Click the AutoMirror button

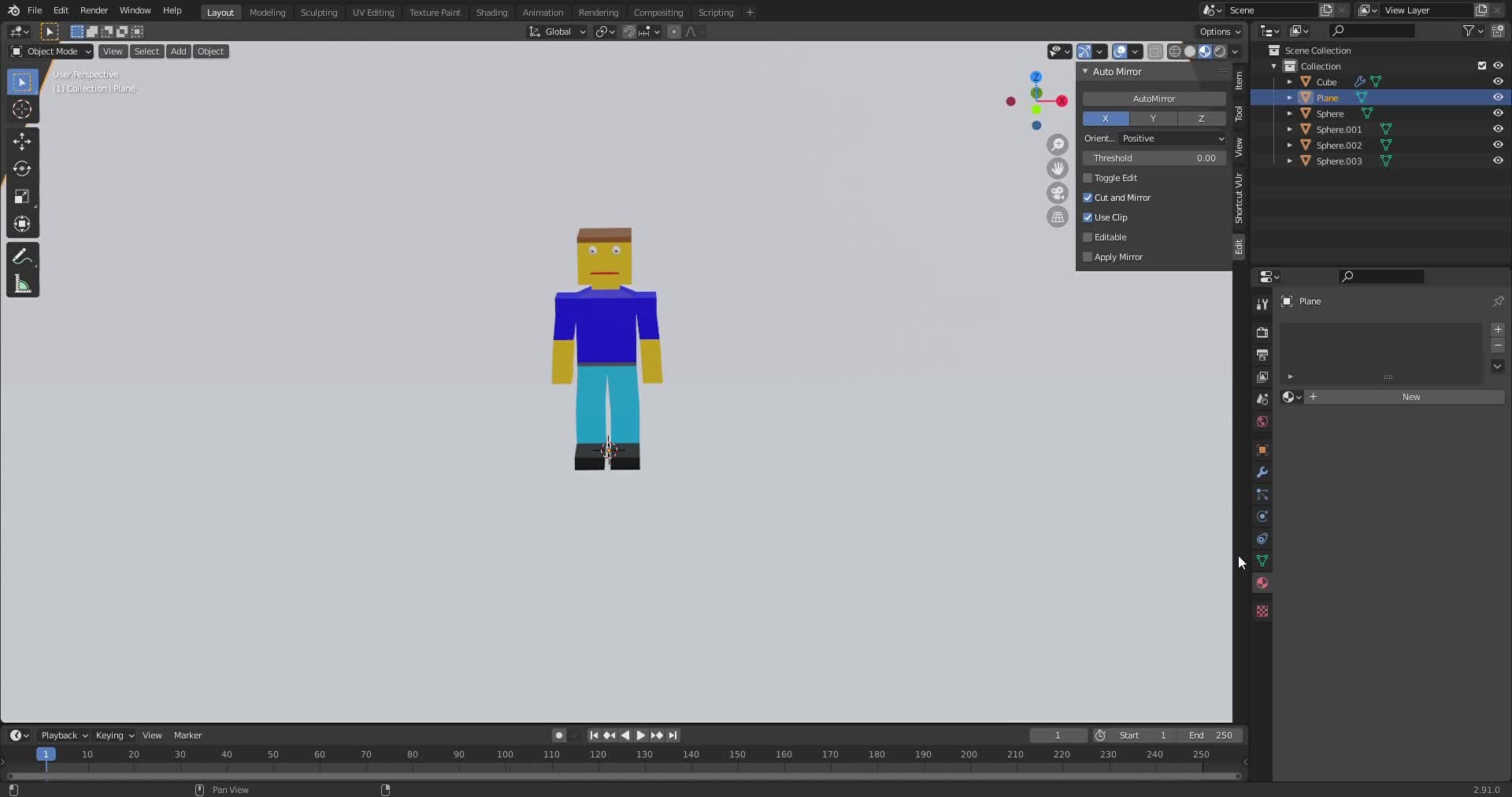click(1153, 98)
